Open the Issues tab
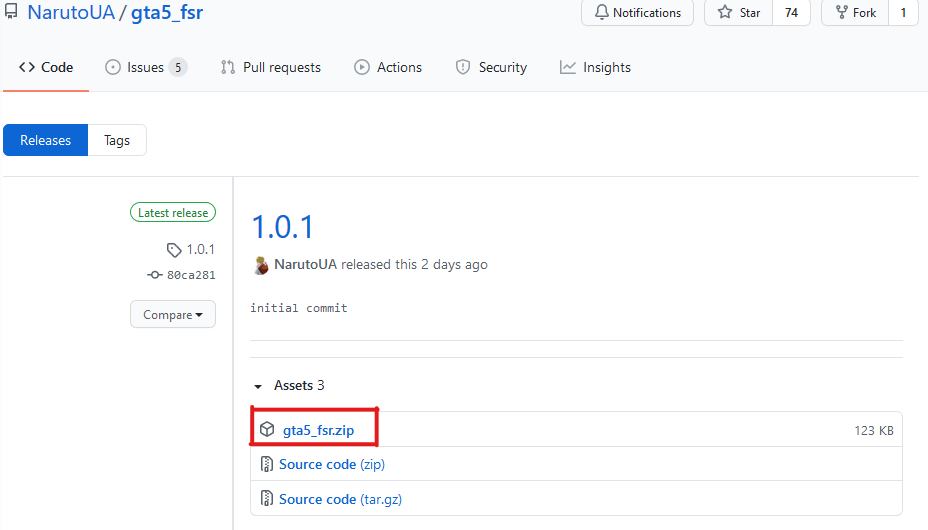Screen dimensions: 928x530 coord(145,67)
